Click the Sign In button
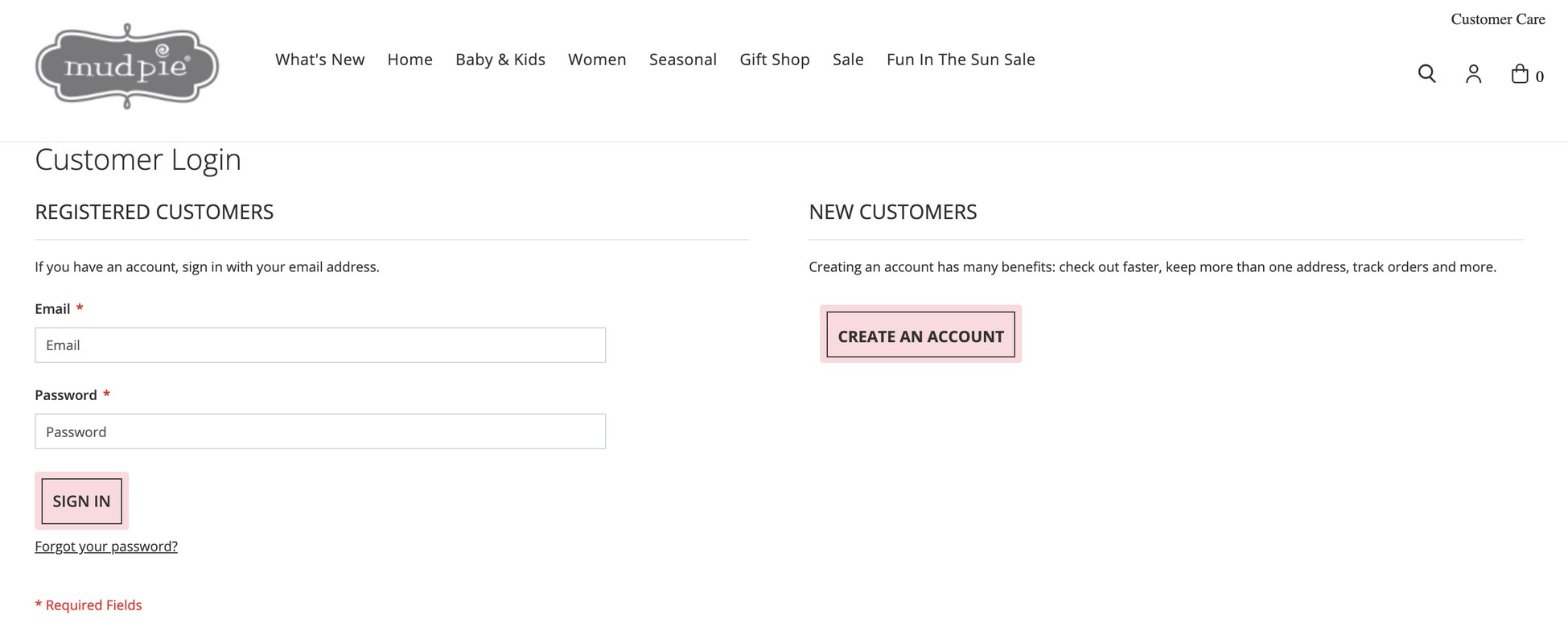Viewport: 1568px width, 644px height. (x=81, y=501)
